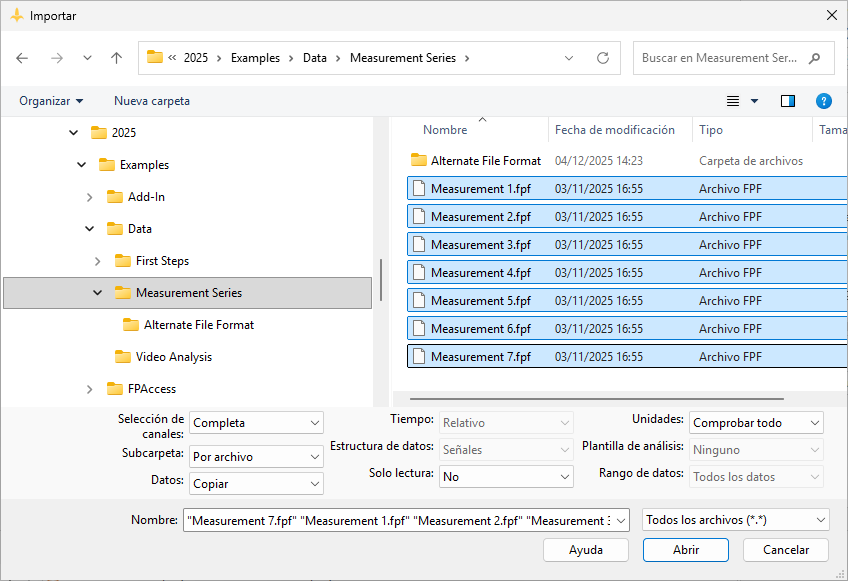848x581 pixels.
Task: Open the Selección de canales dropdown
Action: pyautogui.click(x=257, y=423)
